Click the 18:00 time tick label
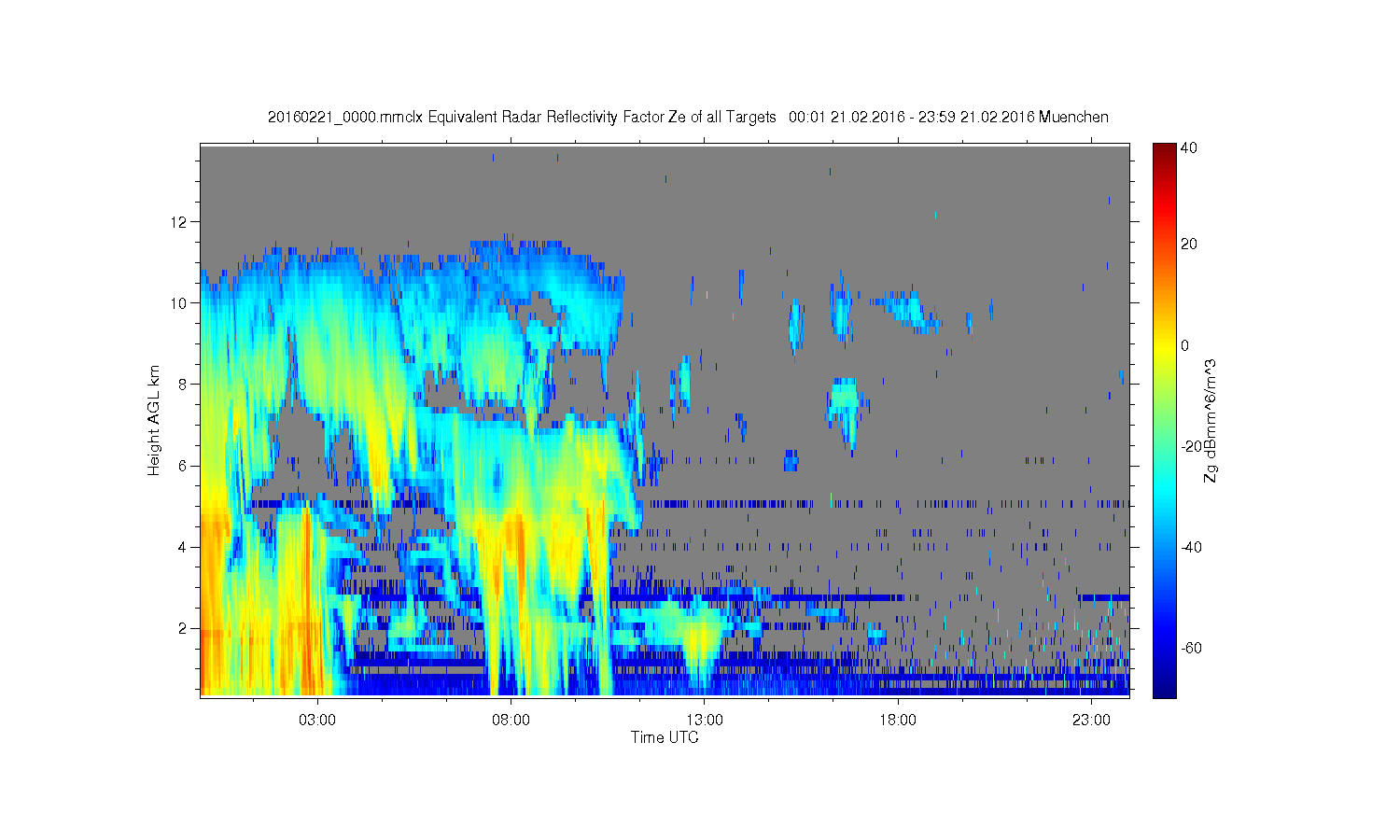Viewport: 1400px width, 840px height. (898, 720)
